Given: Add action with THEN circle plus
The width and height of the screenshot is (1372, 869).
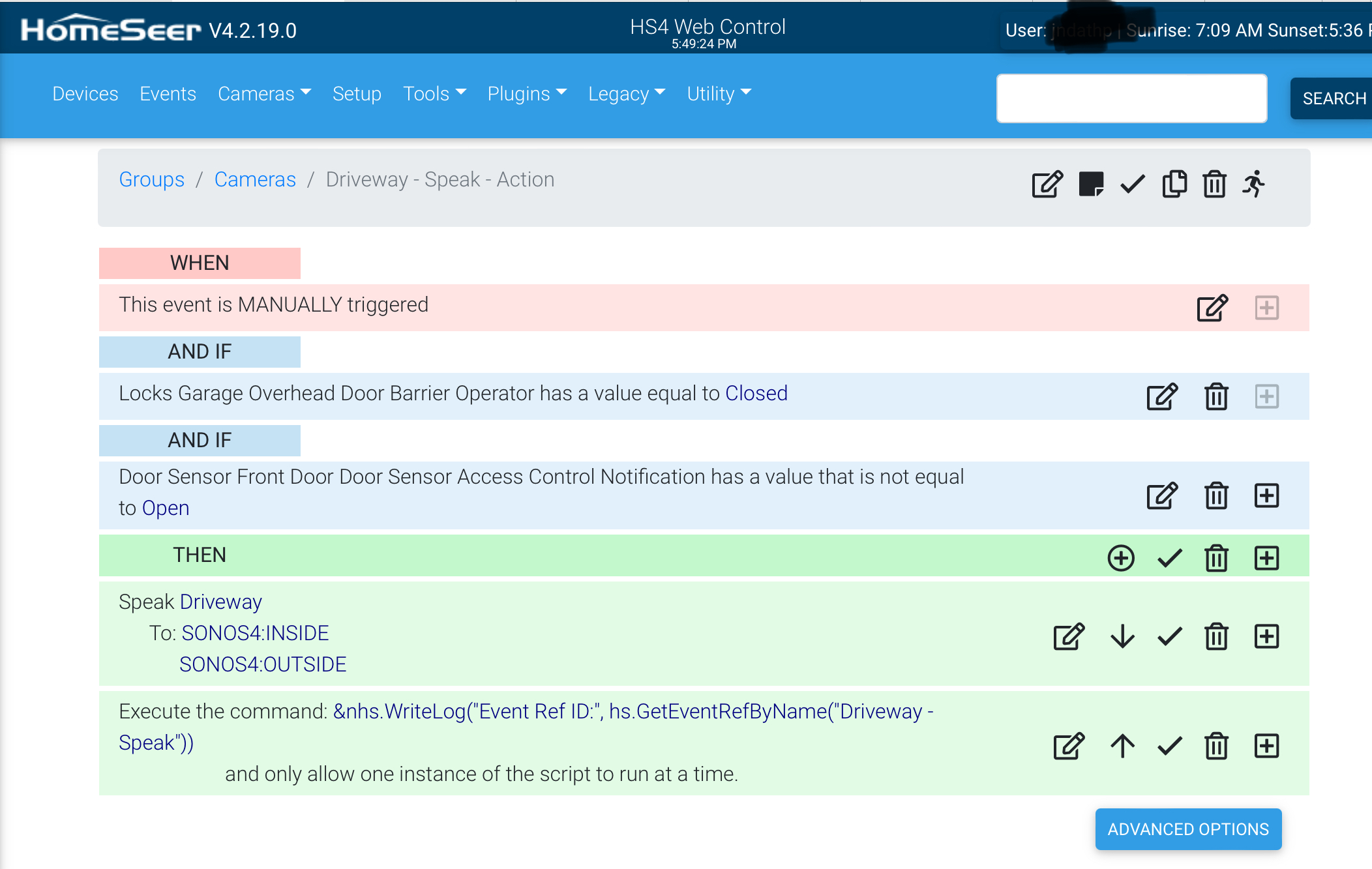Looking at the screenshot, I should [1121, 558].
